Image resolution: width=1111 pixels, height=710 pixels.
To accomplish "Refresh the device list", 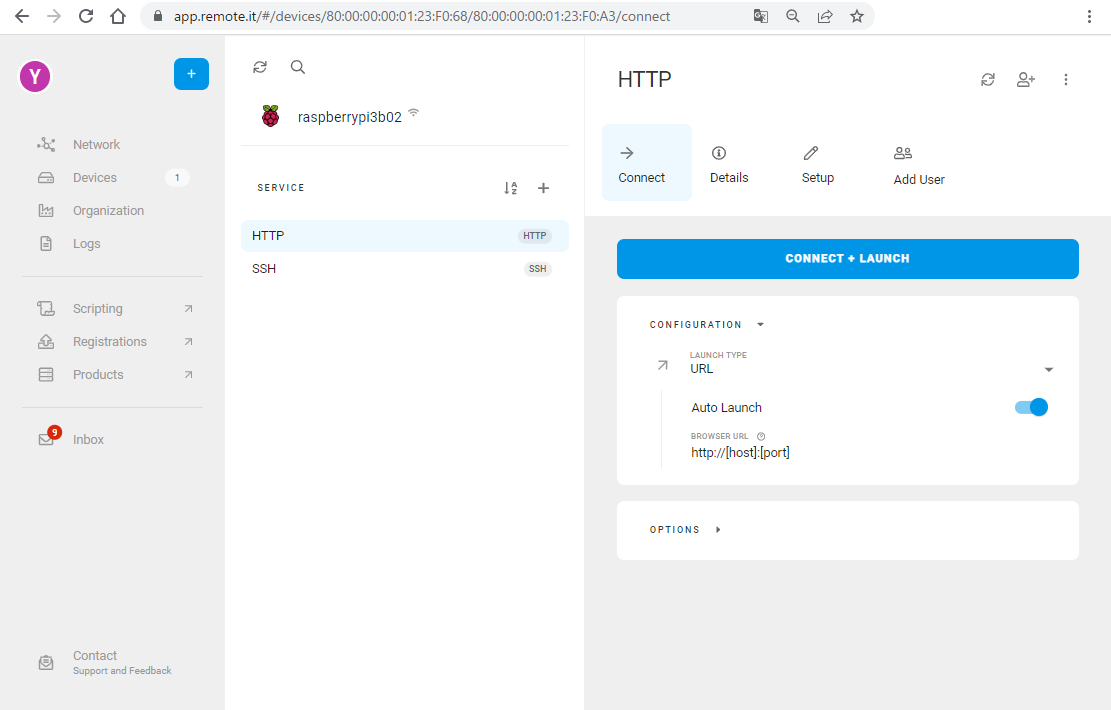I will [260, 67].
